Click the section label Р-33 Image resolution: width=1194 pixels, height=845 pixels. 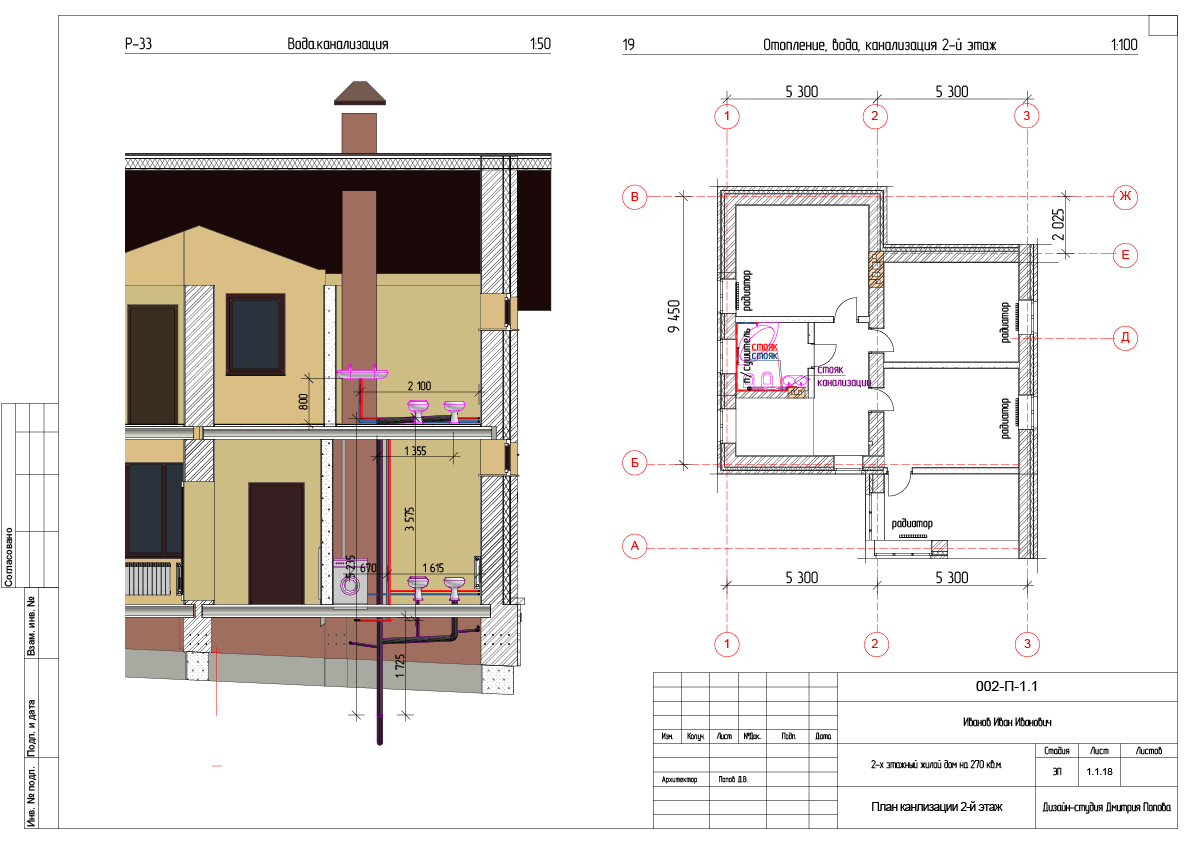(x=139, y=43)
